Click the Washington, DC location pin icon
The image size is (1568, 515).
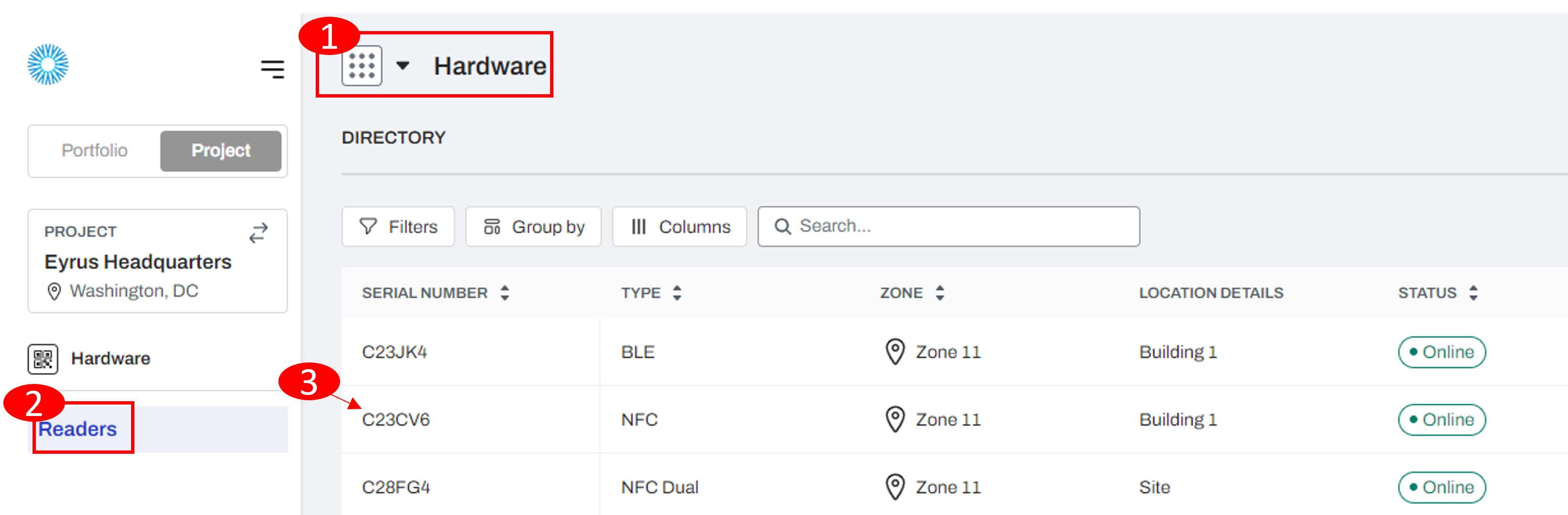(x=54, y=292)
